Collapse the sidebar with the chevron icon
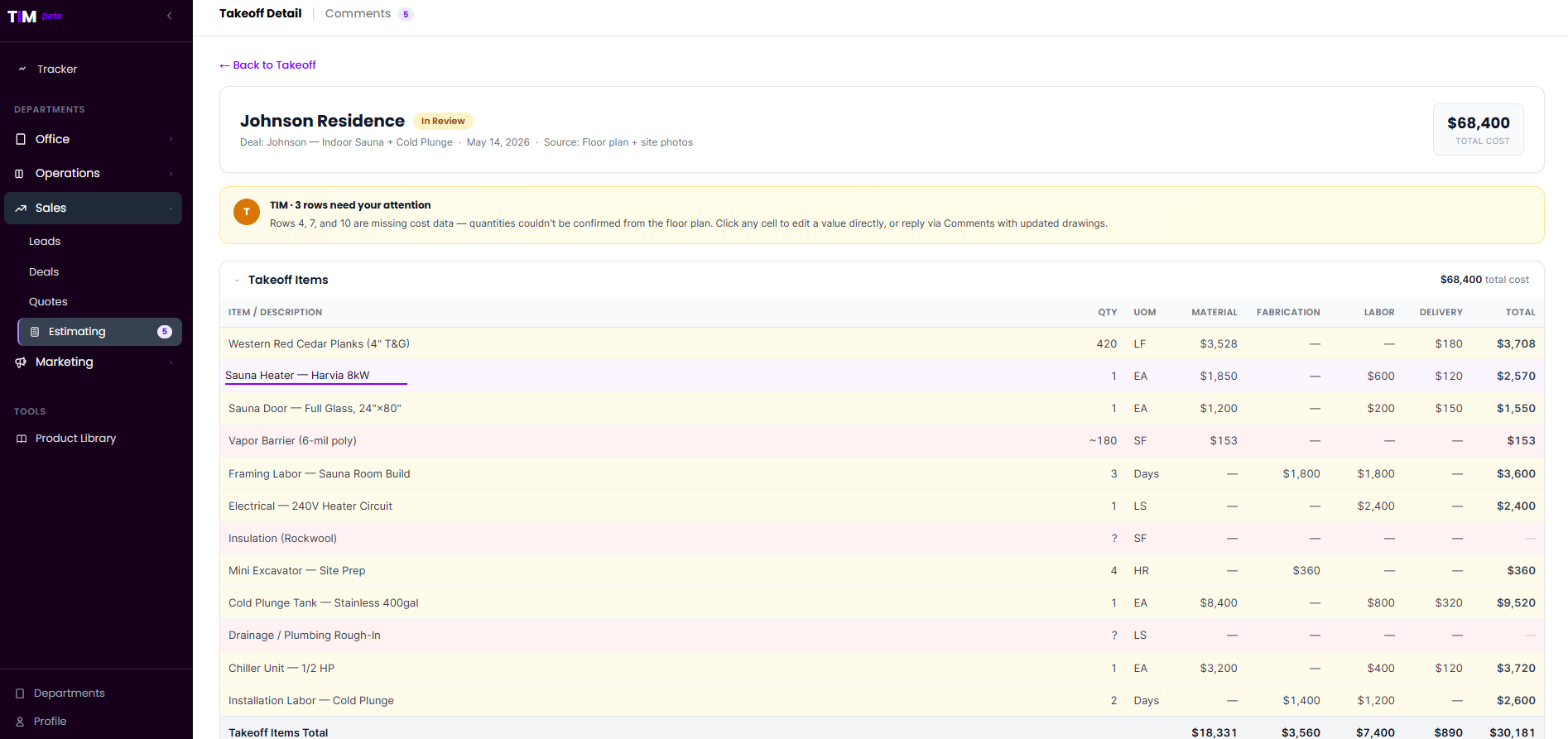 coord(170,16)
